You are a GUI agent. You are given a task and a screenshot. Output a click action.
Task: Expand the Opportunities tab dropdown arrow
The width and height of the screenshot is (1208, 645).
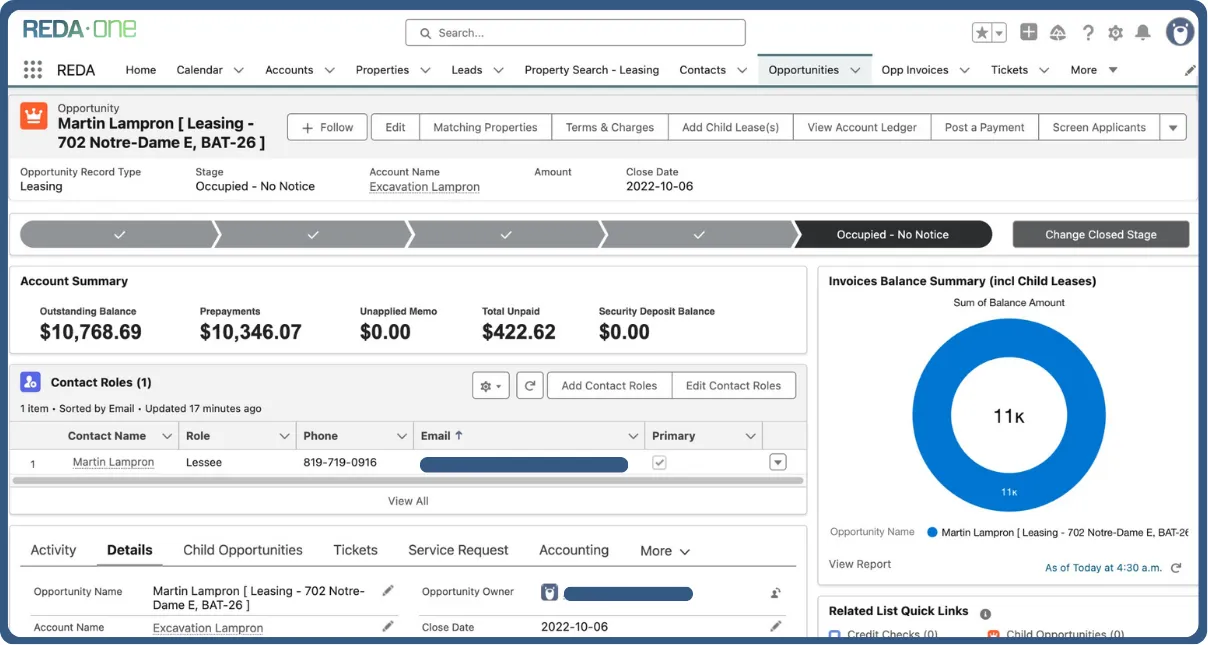[x=856, y=69]
